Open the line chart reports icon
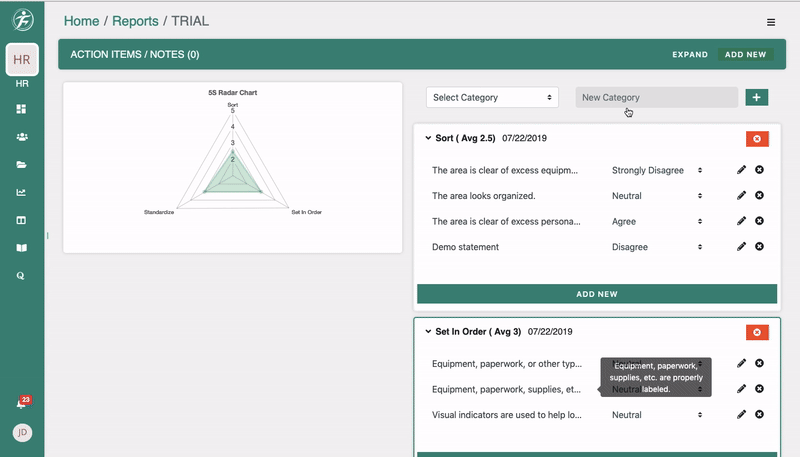This screenshot has width=800, height=457. point(21,192)
